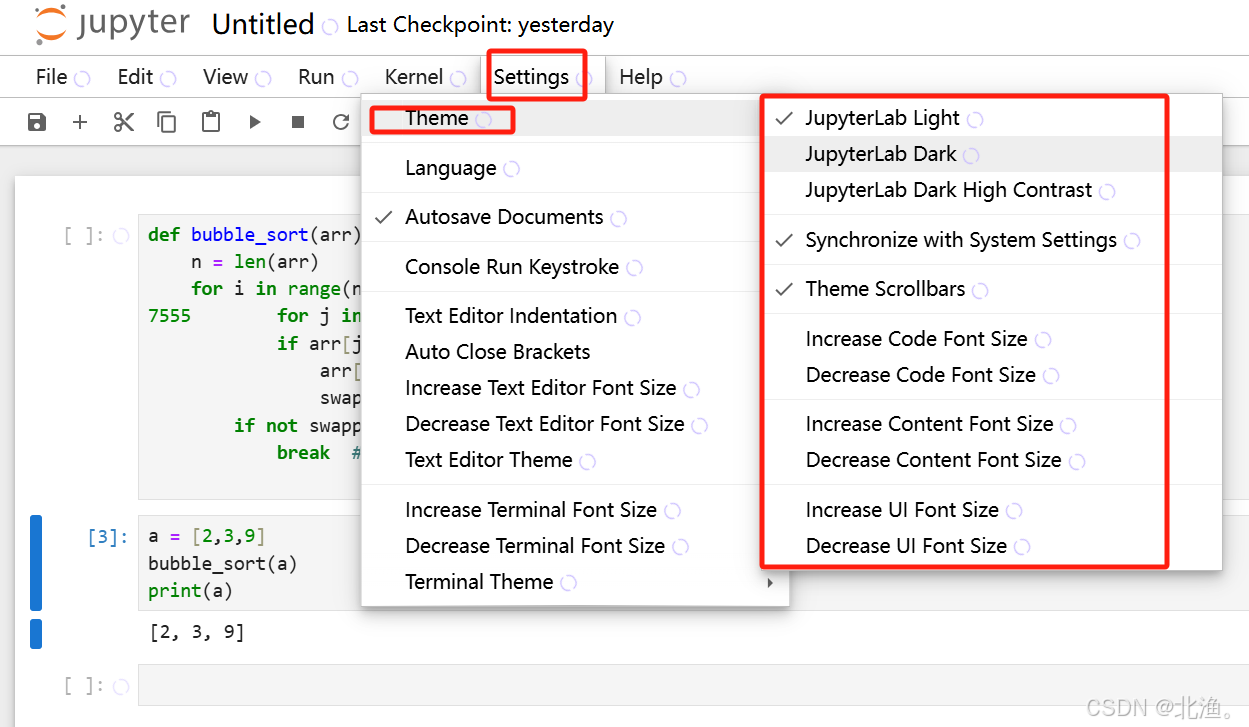The width and height of the screenshot is (1249, 727).
Task: Open the View menu
Action: [226, 77]
